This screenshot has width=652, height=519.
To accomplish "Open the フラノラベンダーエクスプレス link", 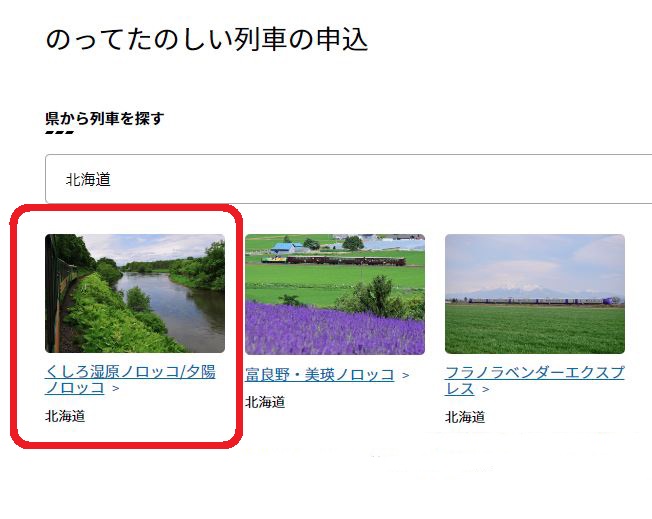I will click(x=534, y=381).
